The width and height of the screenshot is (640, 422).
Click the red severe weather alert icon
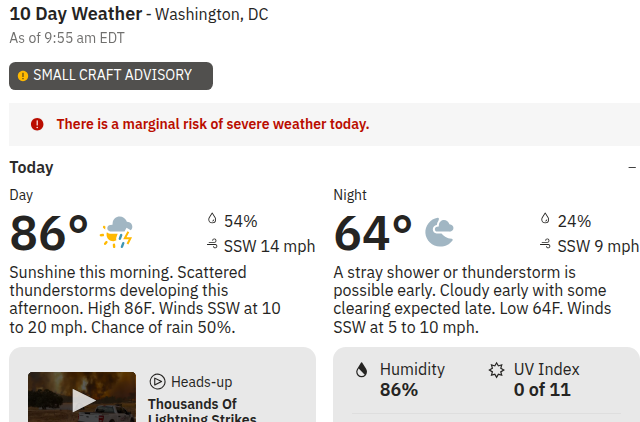pyautogui.click(x=37, y=124)
